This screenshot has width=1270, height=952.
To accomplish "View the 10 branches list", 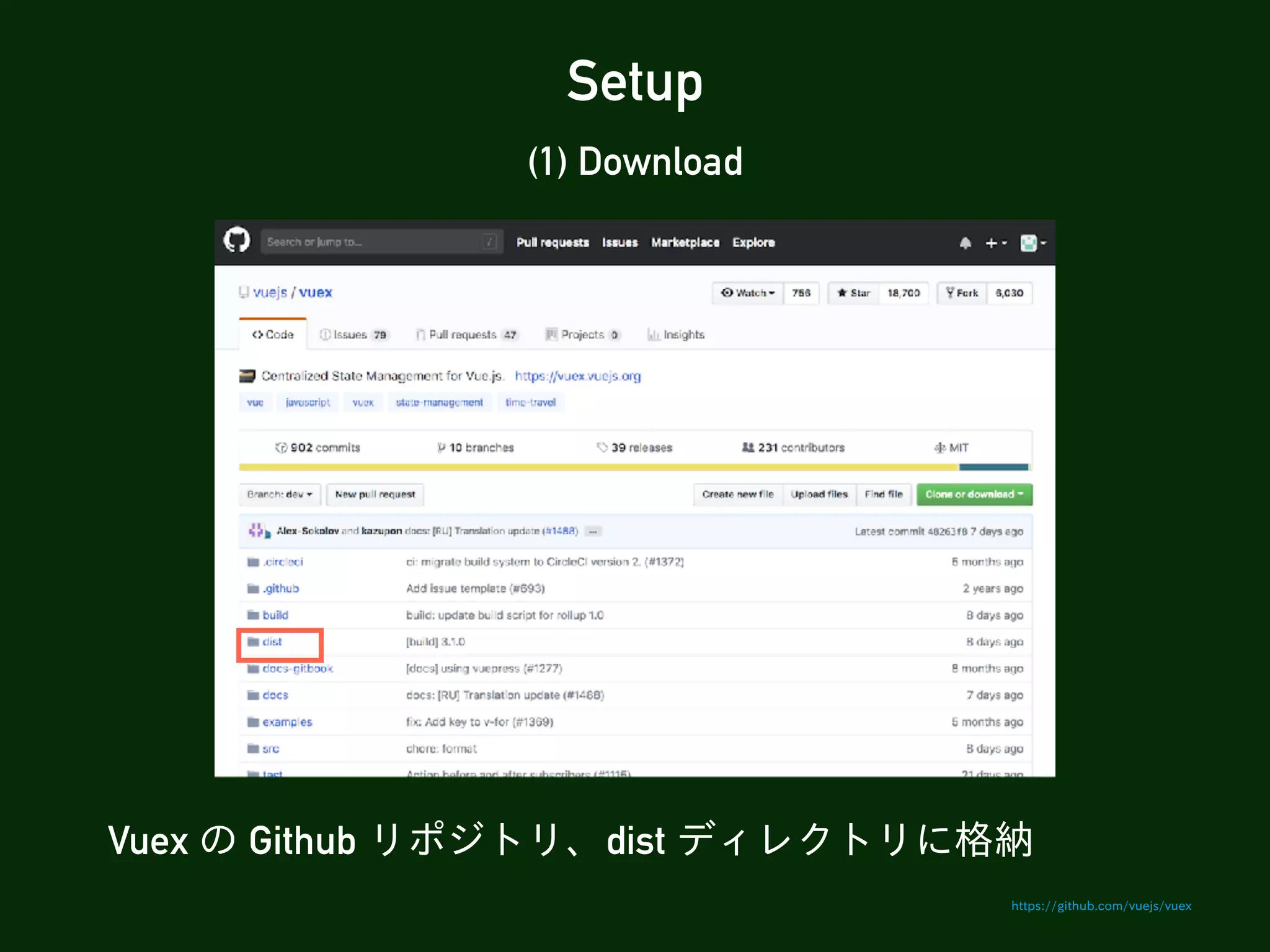I will click(x=476, y=447).
